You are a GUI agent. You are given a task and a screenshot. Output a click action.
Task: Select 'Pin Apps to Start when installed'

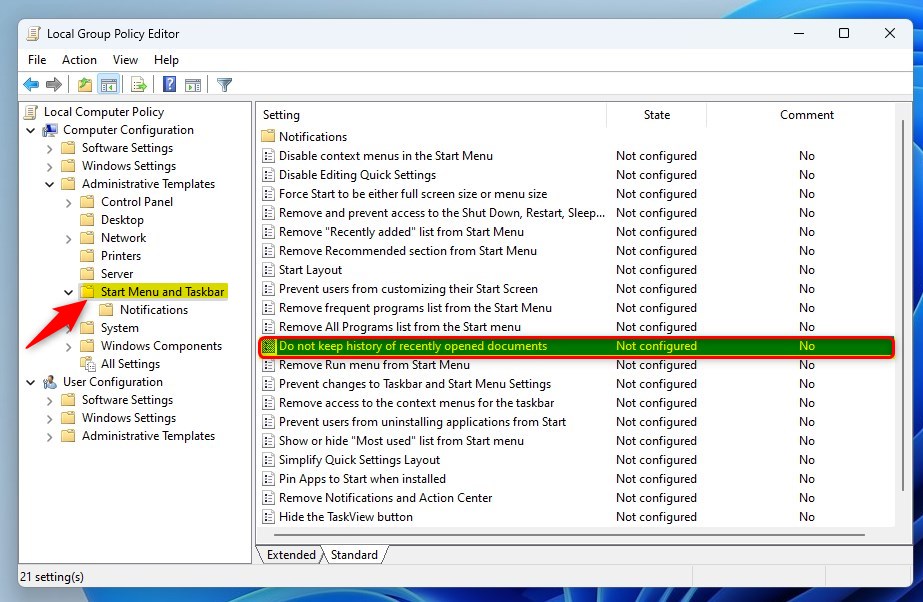362,480
